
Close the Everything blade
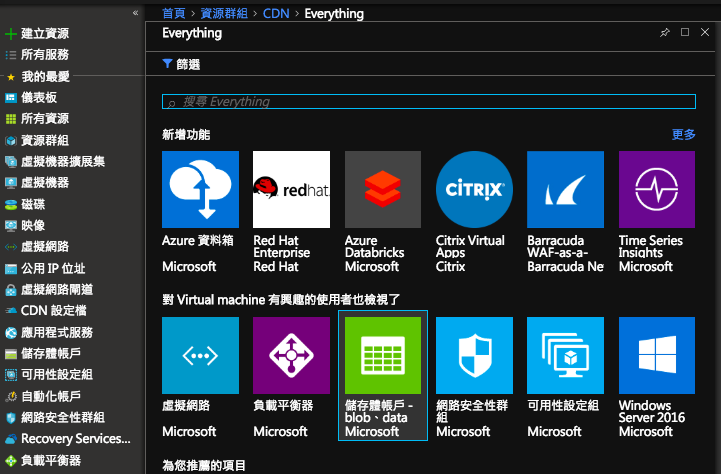point(704,32)
